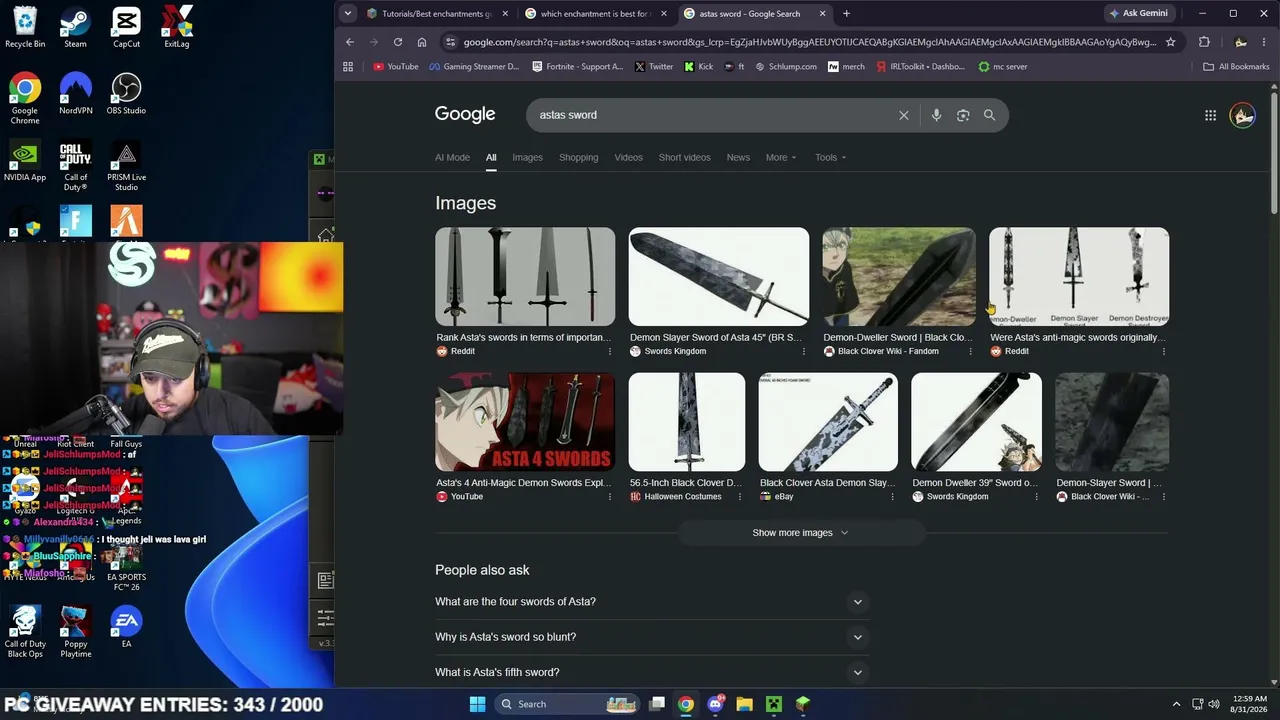The width and height of the screenshot is (1280, 720).
Task: Clear the Google search box text
Action: [903, 115]
